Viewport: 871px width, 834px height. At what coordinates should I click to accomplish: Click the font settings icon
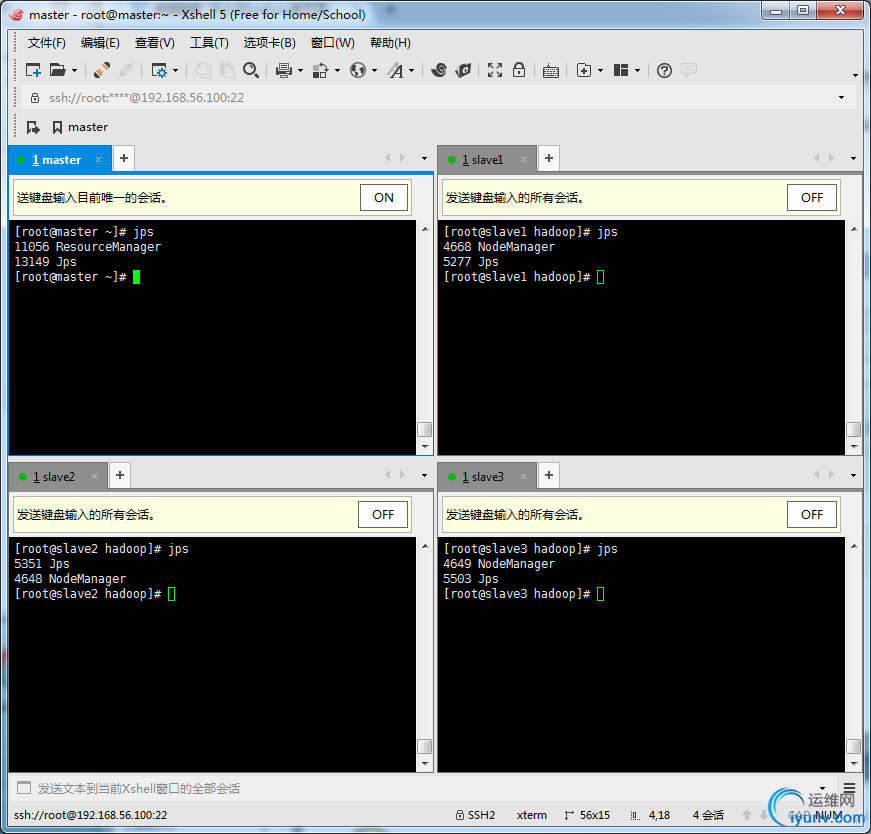(x=396, y=70)
